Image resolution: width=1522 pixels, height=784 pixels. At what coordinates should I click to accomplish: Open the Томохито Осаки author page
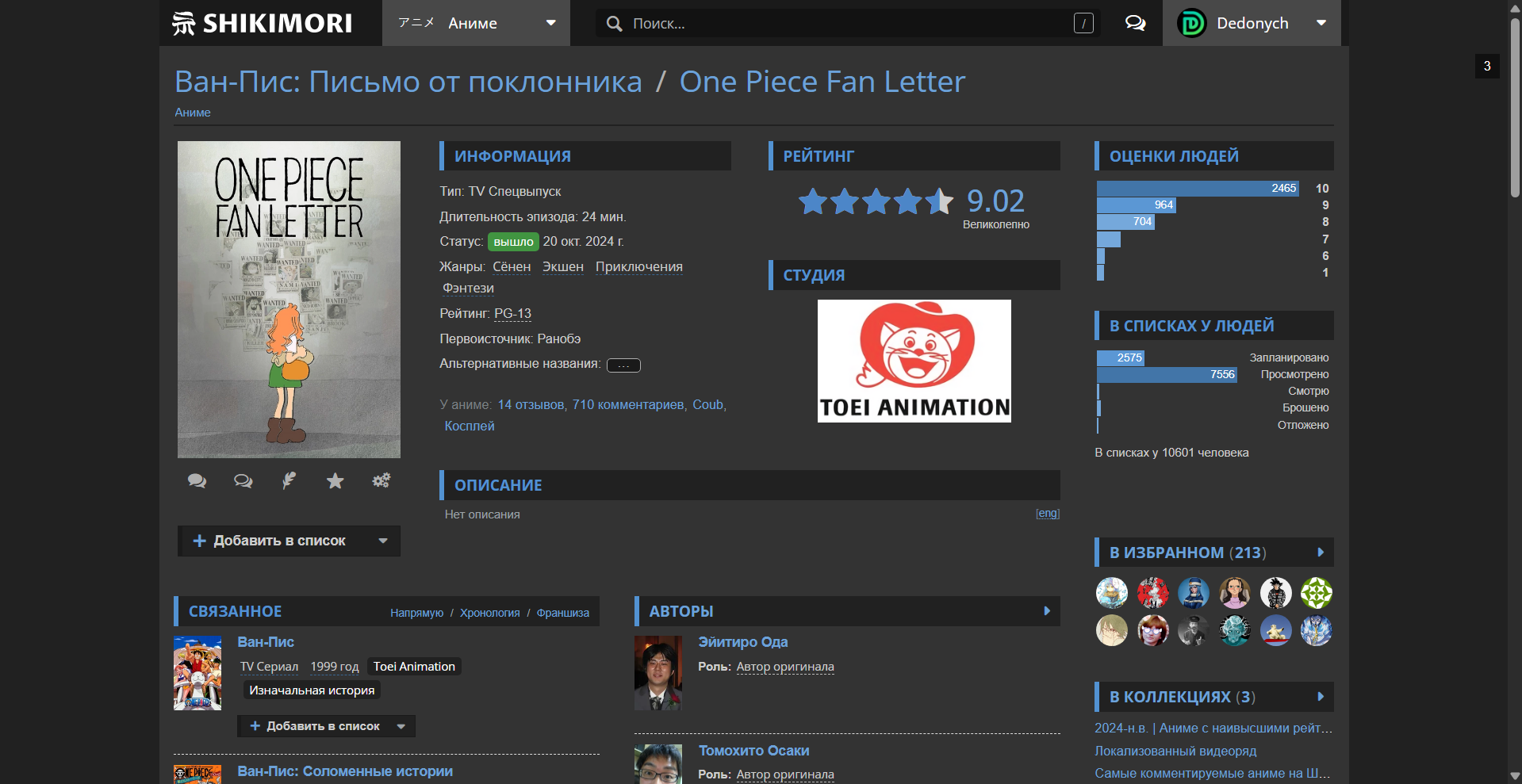[x=753, y=751]
